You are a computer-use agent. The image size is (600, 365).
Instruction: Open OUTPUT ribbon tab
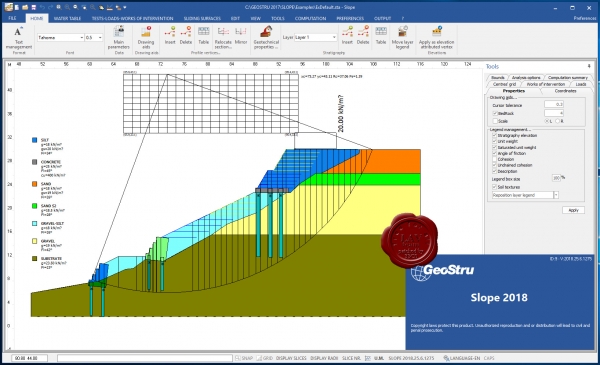click(x=383, y=18)
